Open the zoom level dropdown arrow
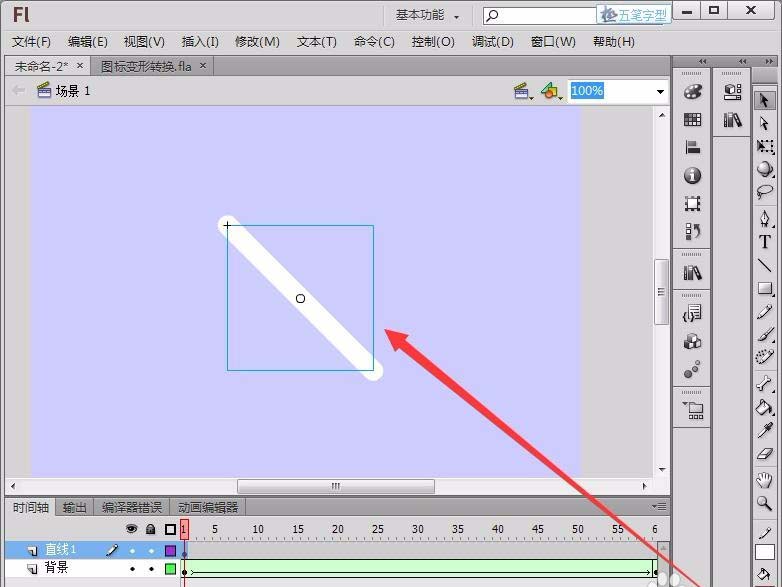Screen dimensions: 782x587 tap(660, 91)
